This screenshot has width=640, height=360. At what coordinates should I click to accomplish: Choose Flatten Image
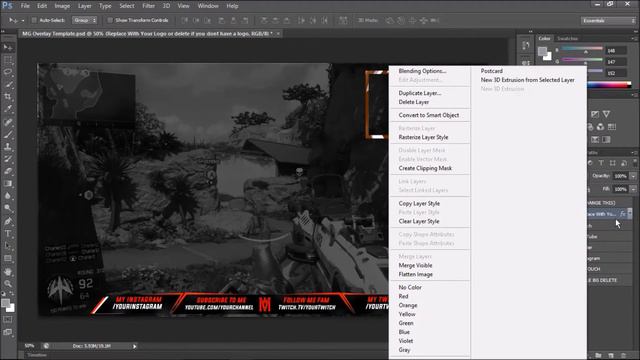click(x=416, y=274)
